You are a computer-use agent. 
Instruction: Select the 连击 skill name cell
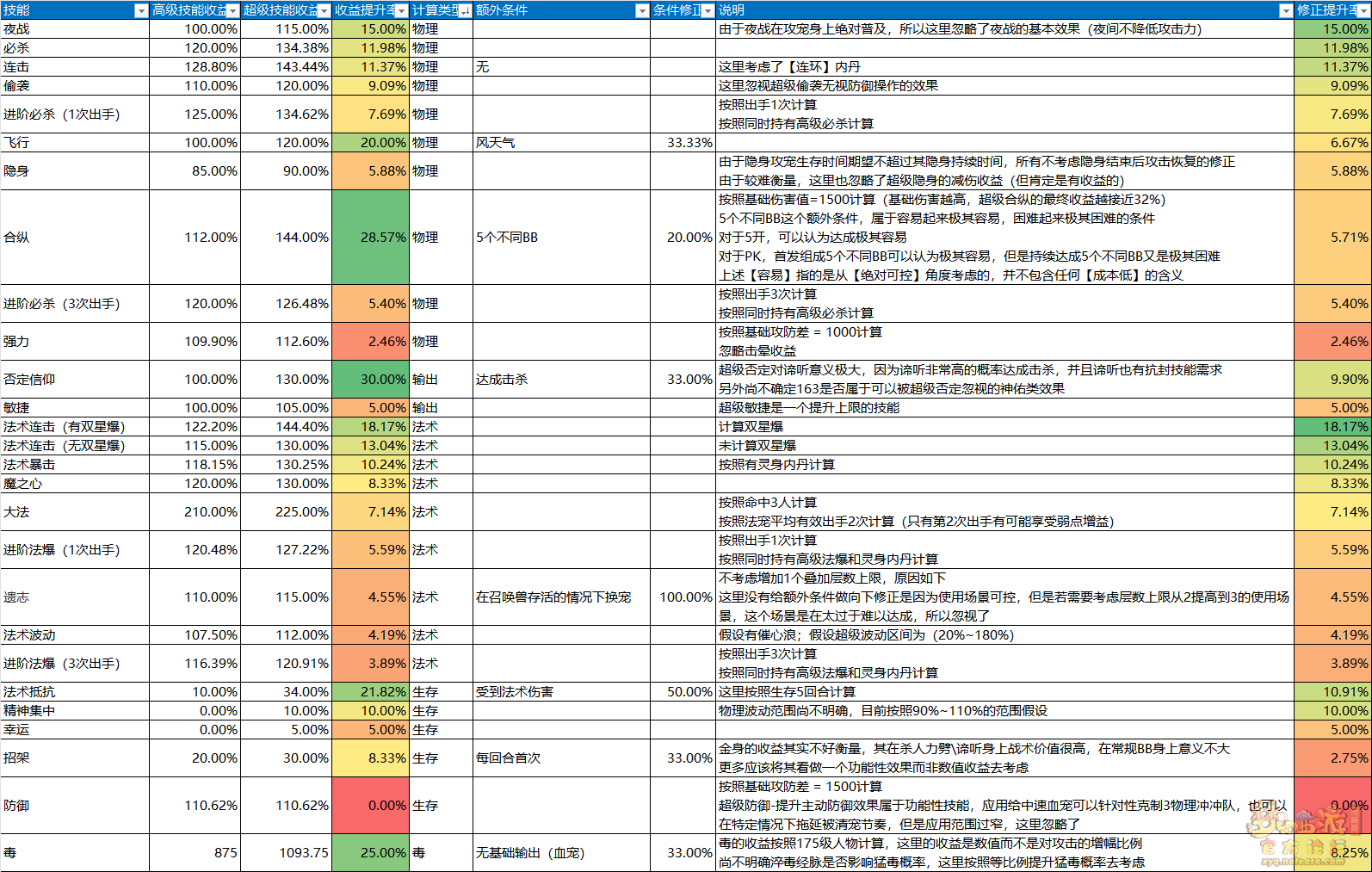[x=75, y=67]
